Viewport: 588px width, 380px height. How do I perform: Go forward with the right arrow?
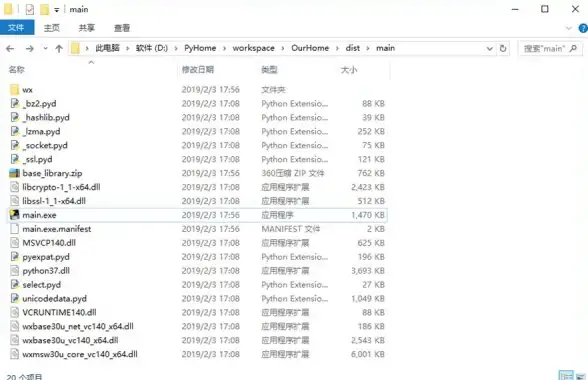[30, 48]
